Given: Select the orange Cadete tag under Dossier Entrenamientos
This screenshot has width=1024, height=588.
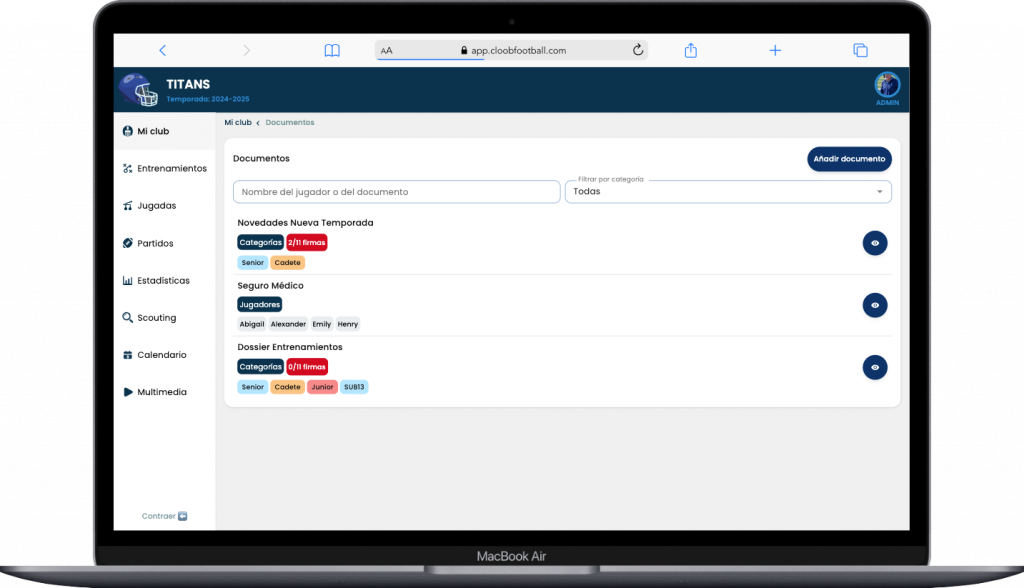Looking at the screenshot, I should tap(287, 387).
